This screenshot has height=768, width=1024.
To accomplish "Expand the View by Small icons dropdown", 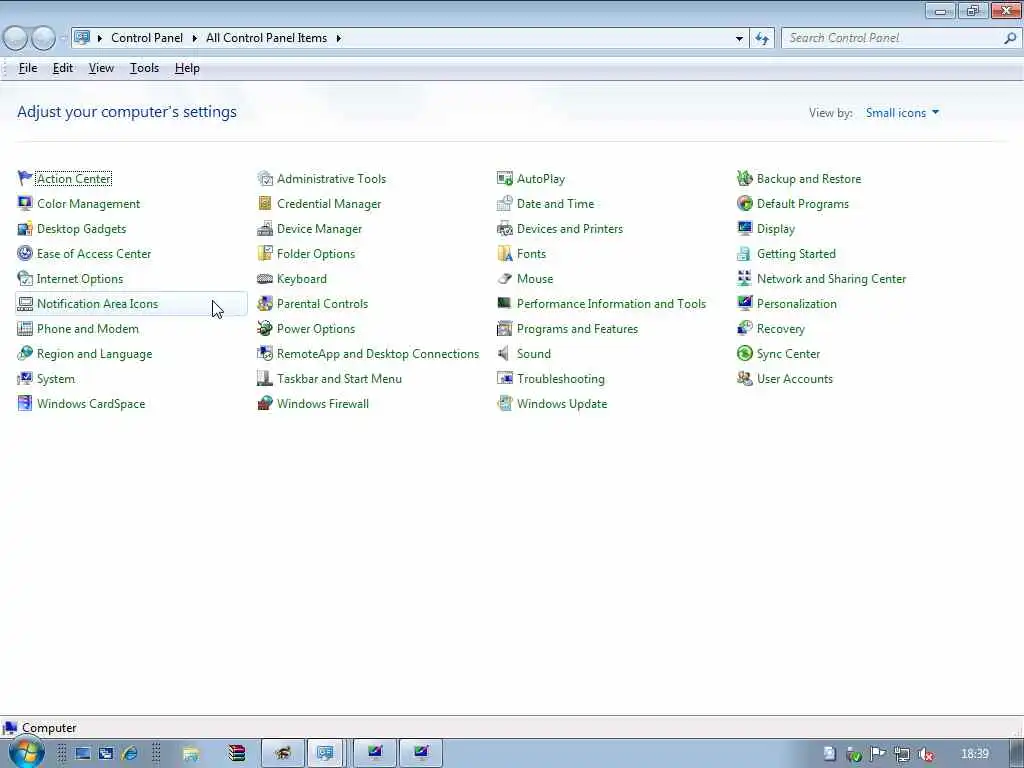I will [x=903, y=113].
